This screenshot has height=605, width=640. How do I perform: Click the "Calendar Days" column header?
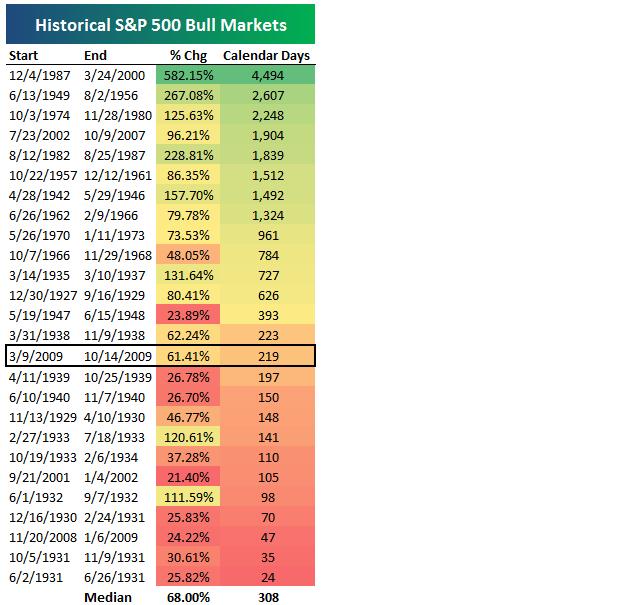click(265, 56)
